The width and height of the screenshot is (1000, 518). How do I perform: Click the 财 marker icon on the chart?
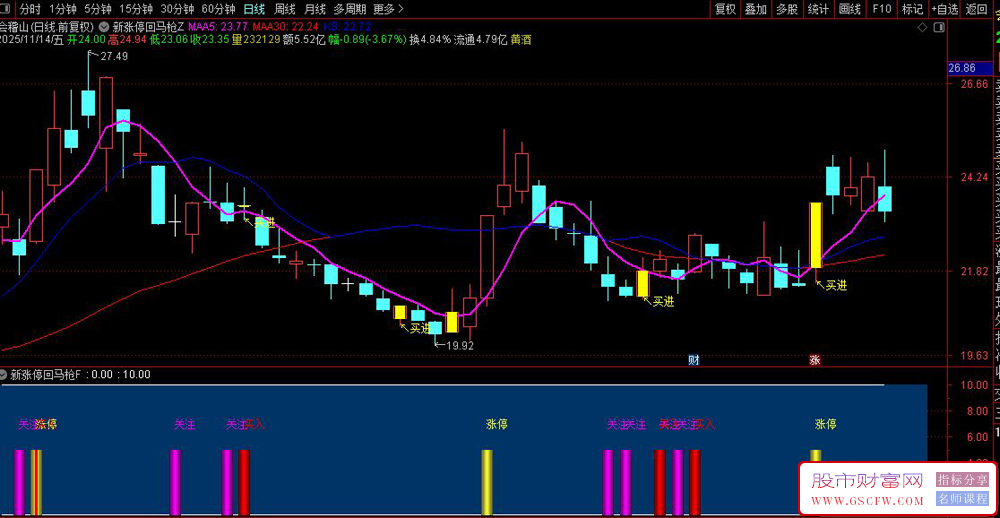[693, 359]
